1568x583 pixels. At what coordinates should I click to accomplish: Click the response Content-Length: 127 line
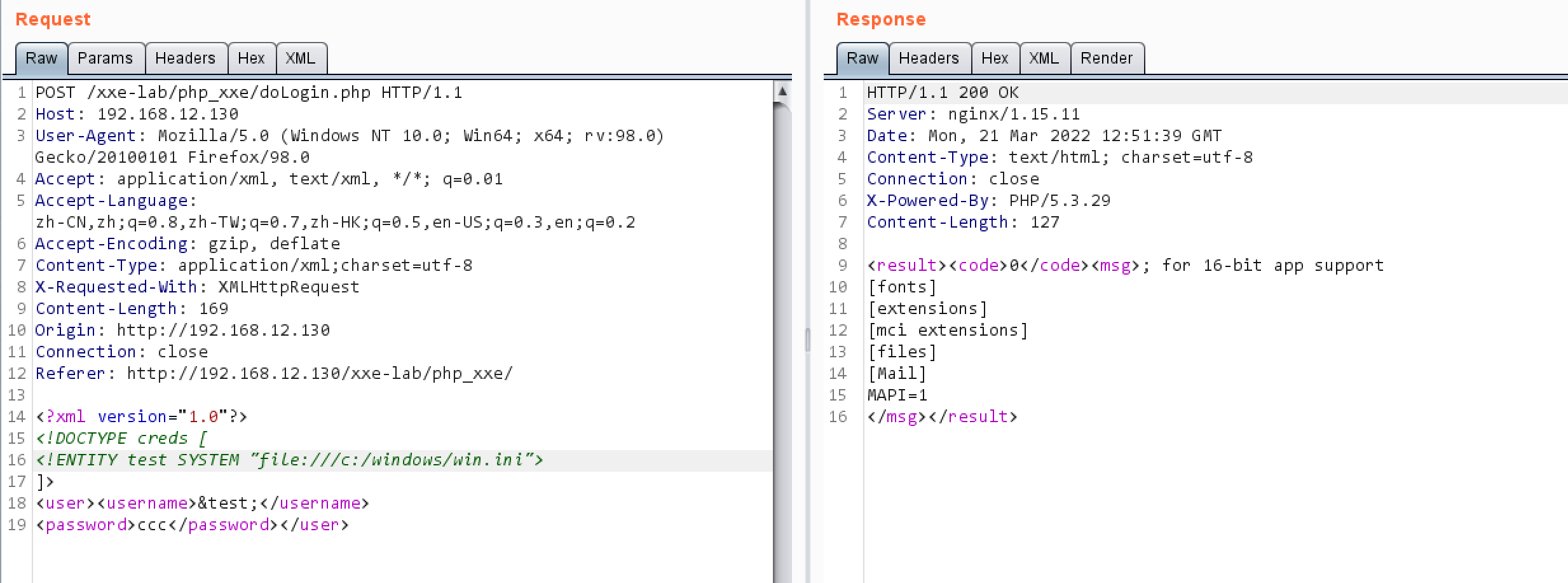pos(963,223)
